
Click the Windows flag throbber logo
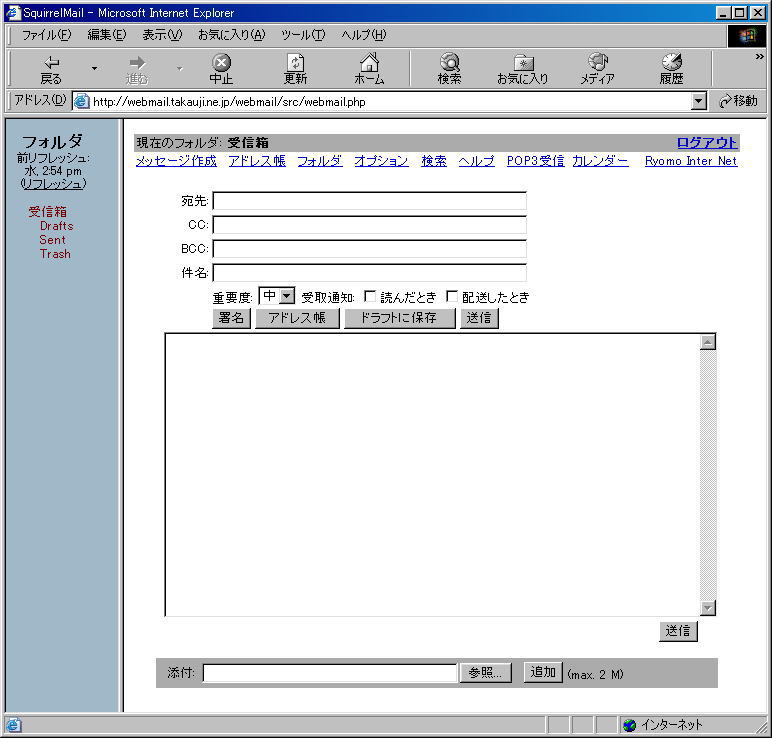click(747, 35)
